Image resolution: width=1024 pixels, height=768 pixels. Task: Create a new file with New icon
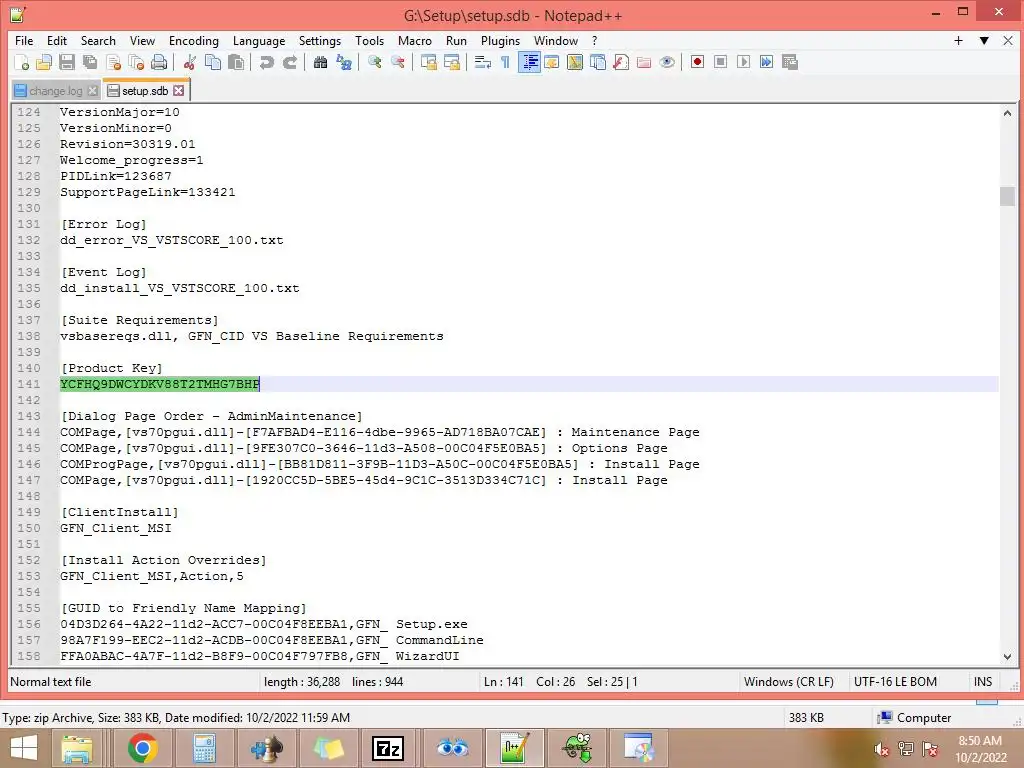click(22, 62)
